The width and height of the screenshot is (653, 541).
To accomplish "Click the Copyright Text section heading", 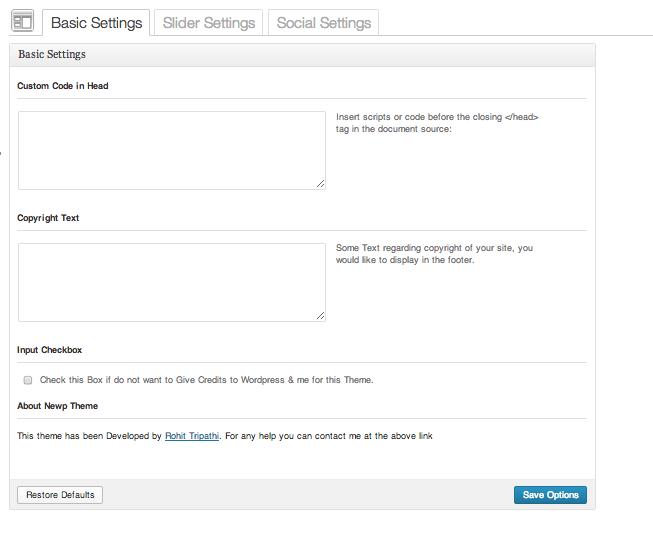I will click(48, 218).
